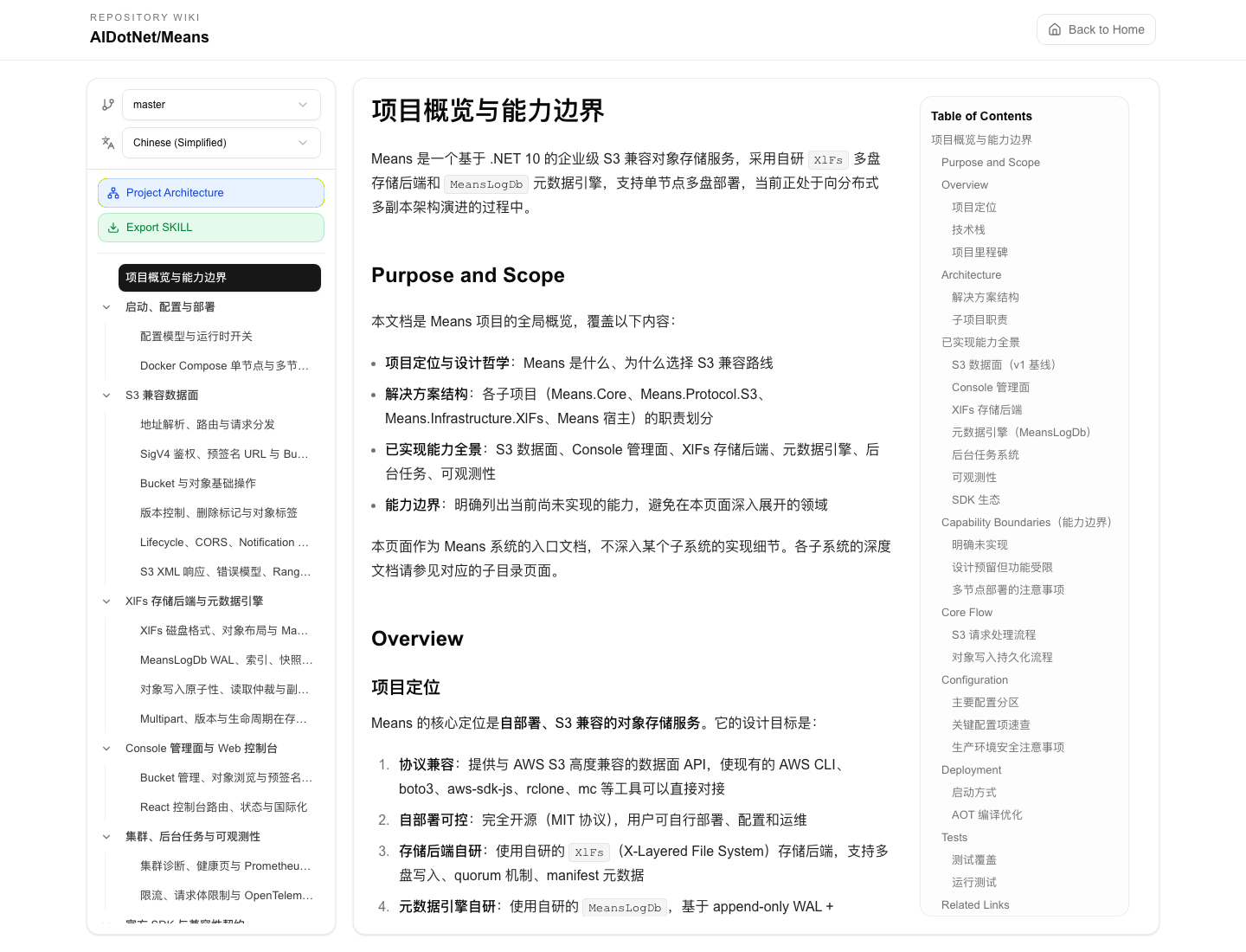The height and width of the screenshot is (952, 1246).
Task: Jump to 解决方案结构 in contents
Action: tap(986, 298)
